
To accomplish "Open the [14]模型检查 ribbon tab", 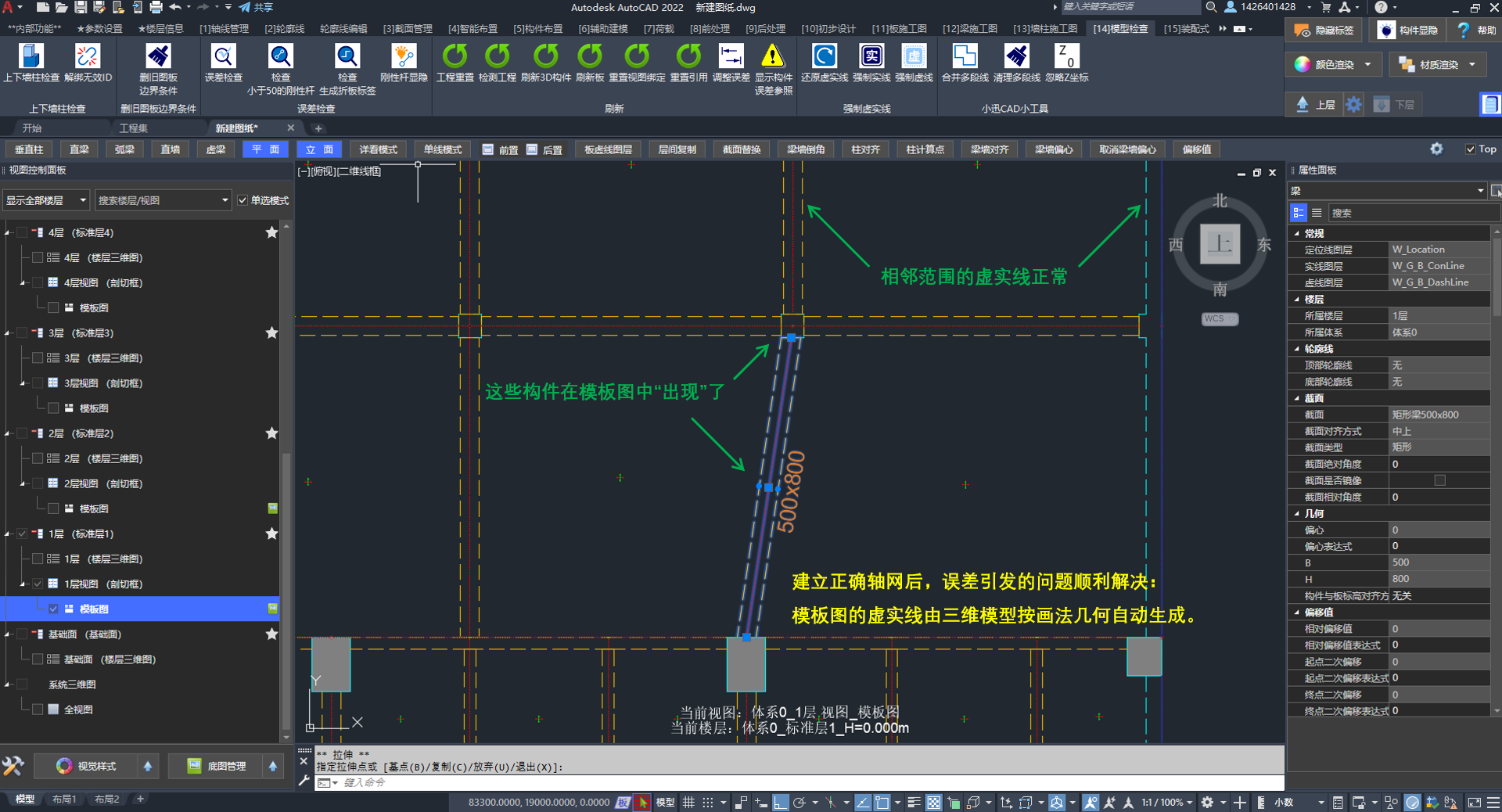I will coord(1120,29).
